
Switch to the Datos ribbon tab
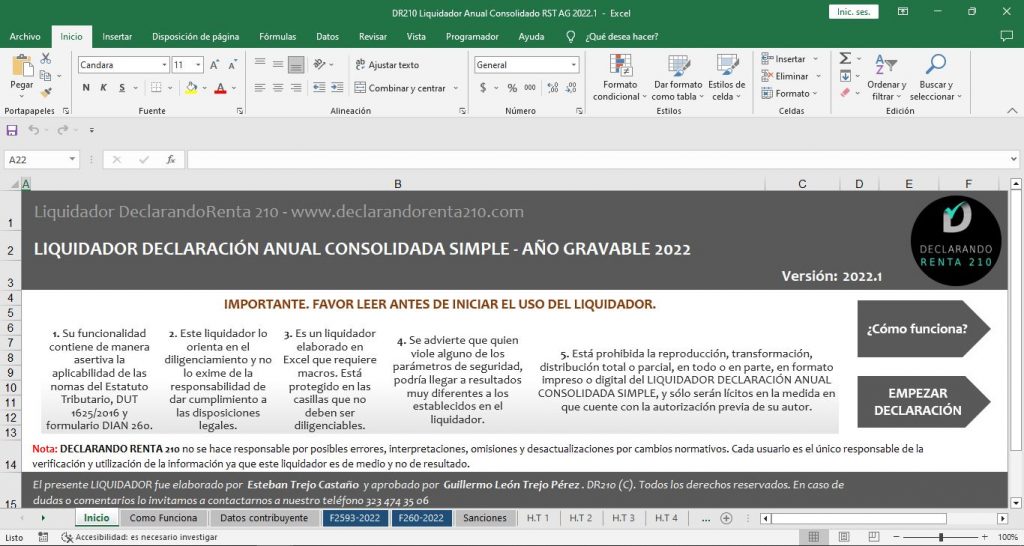coord(327,37)
